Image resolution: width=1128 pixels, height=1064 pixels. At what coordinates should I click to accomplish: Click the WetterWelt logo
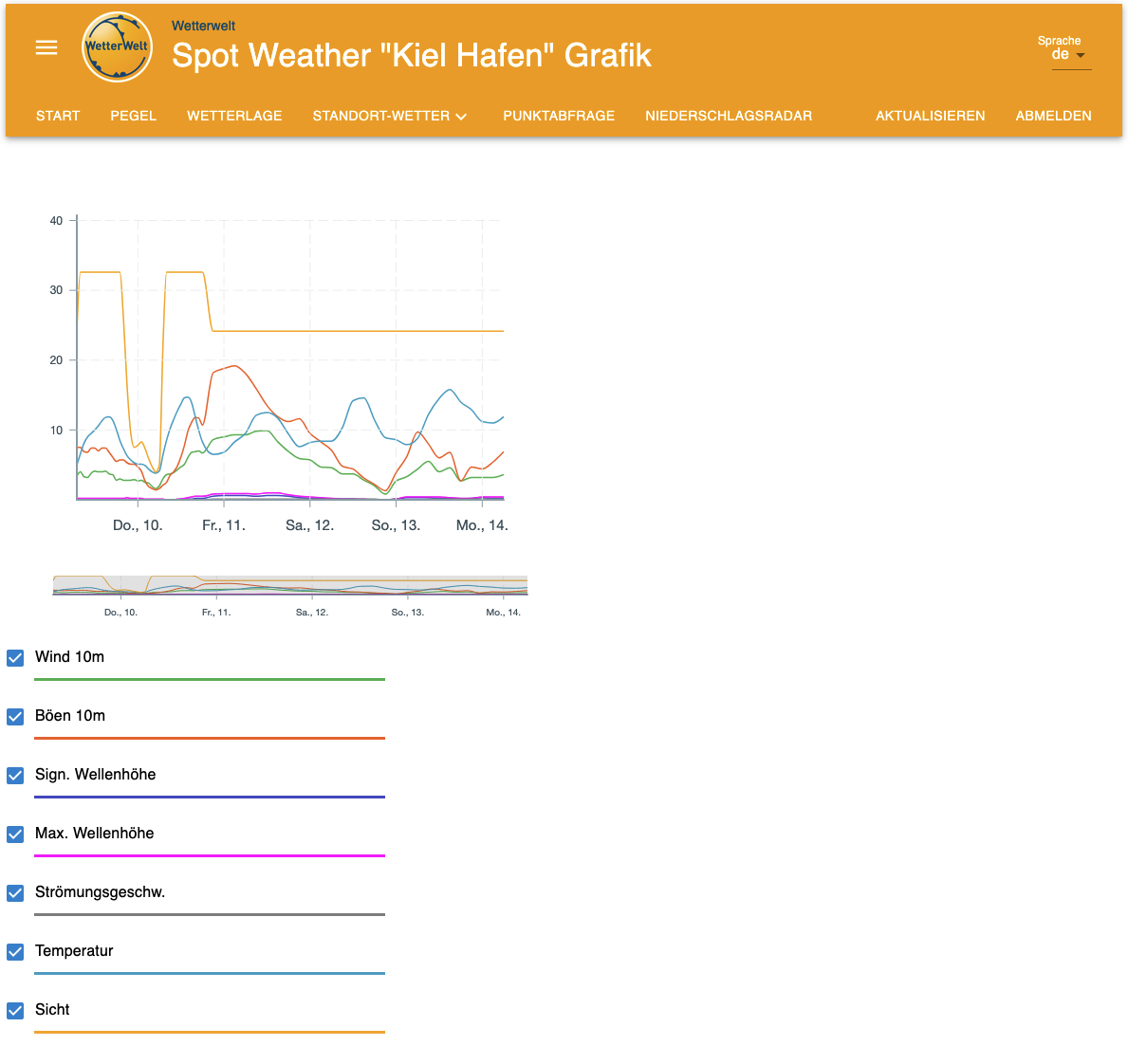click(x=117, y=47)
